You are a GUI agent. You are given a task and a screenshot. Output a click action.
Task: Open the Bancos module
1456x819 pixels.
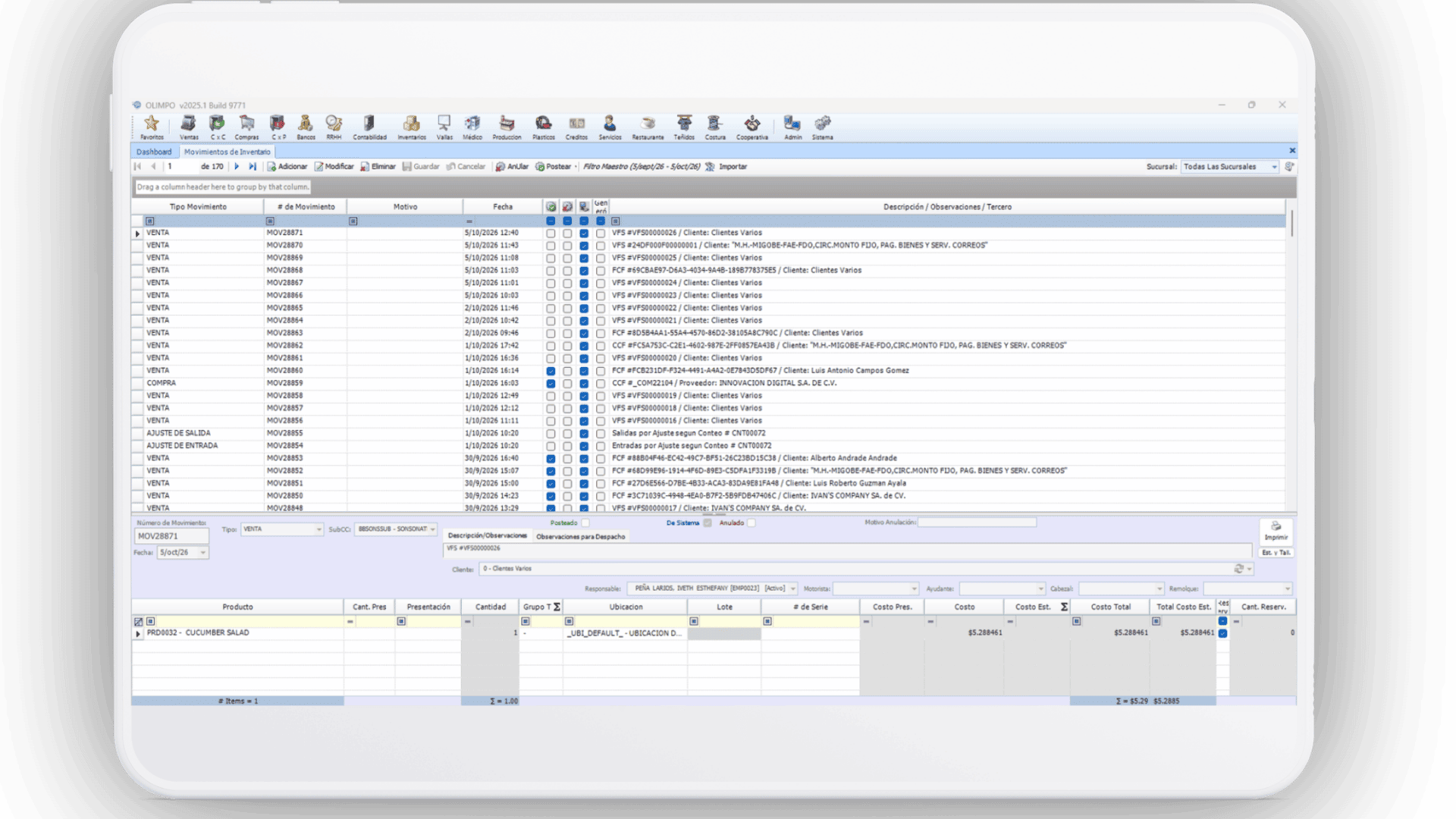(306, 127)
